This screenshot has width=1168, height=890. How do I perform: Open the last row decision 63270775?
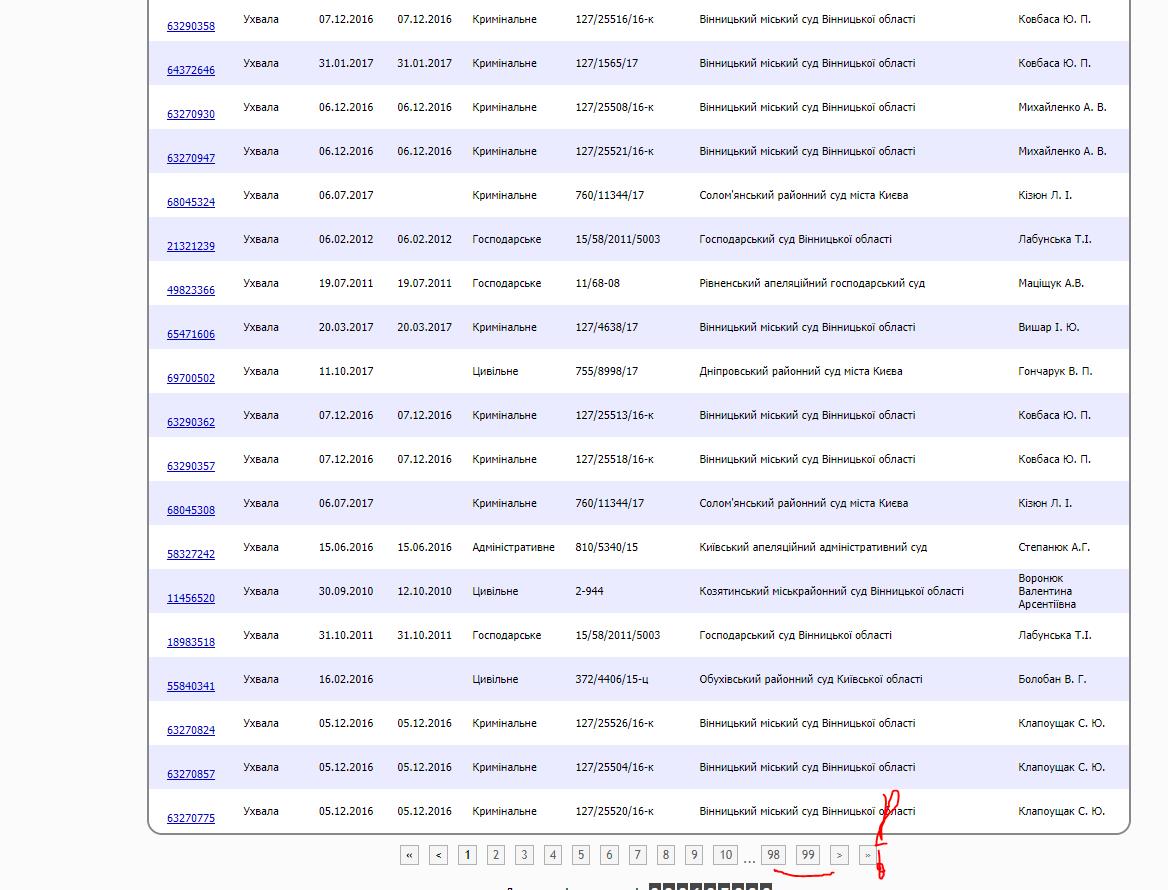[190, 818]
